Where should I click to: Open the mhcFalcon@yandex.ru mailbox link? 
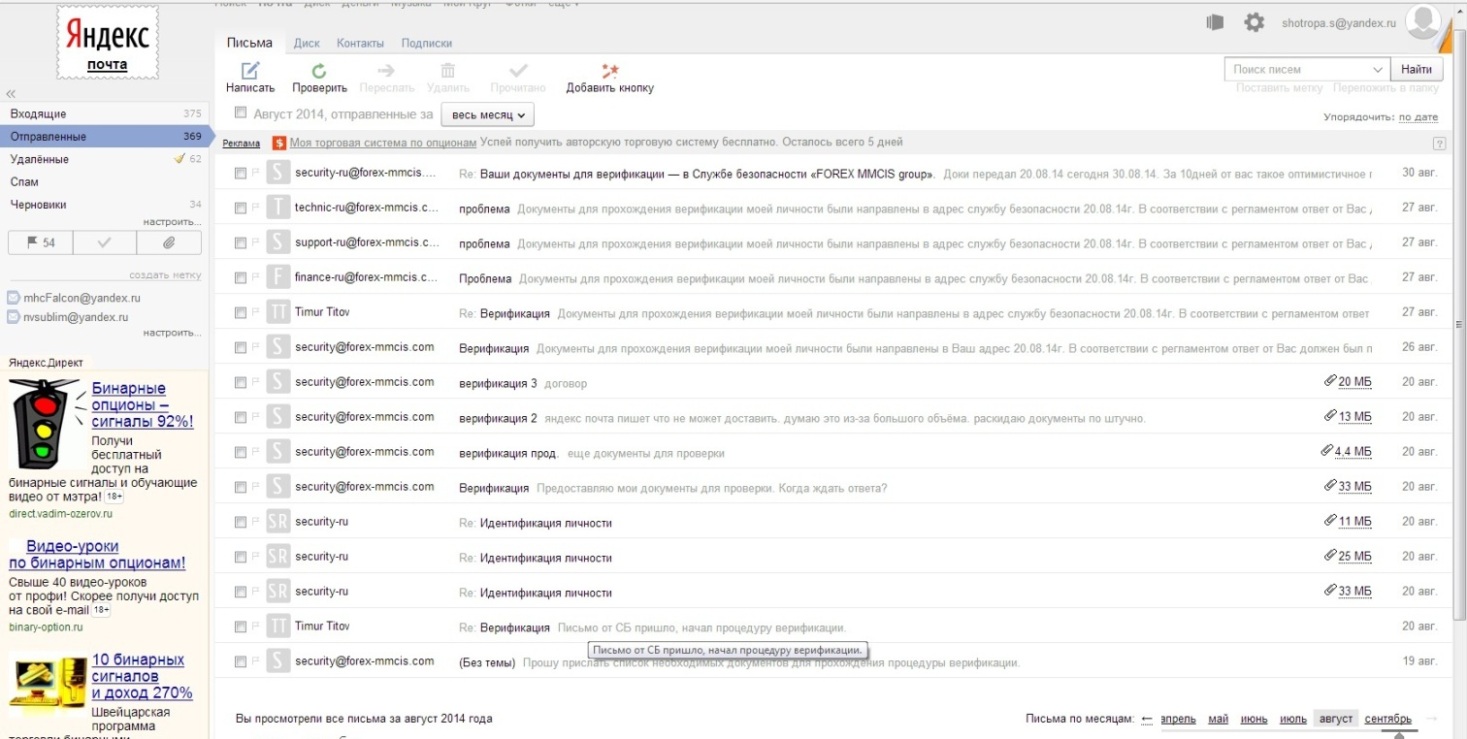click(82, 298)
